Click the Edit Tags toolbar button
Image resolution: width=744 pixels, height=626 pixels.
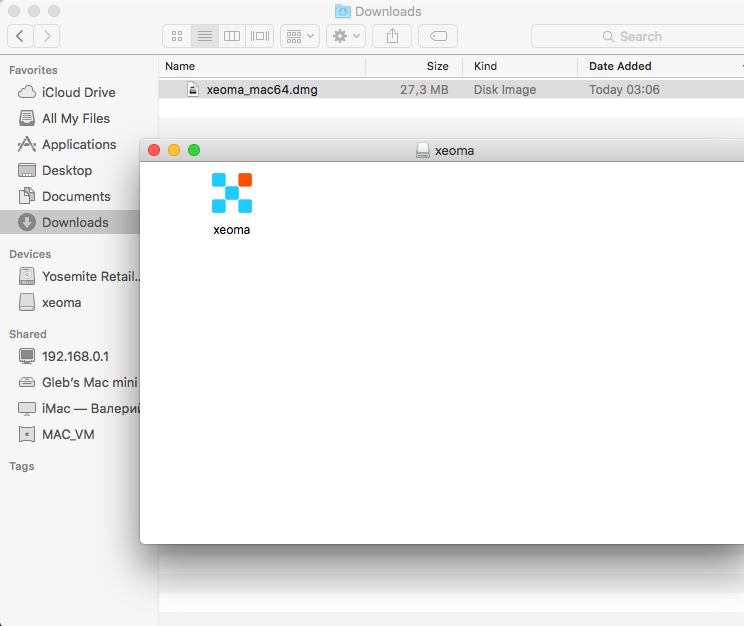[x=438, y=36]
